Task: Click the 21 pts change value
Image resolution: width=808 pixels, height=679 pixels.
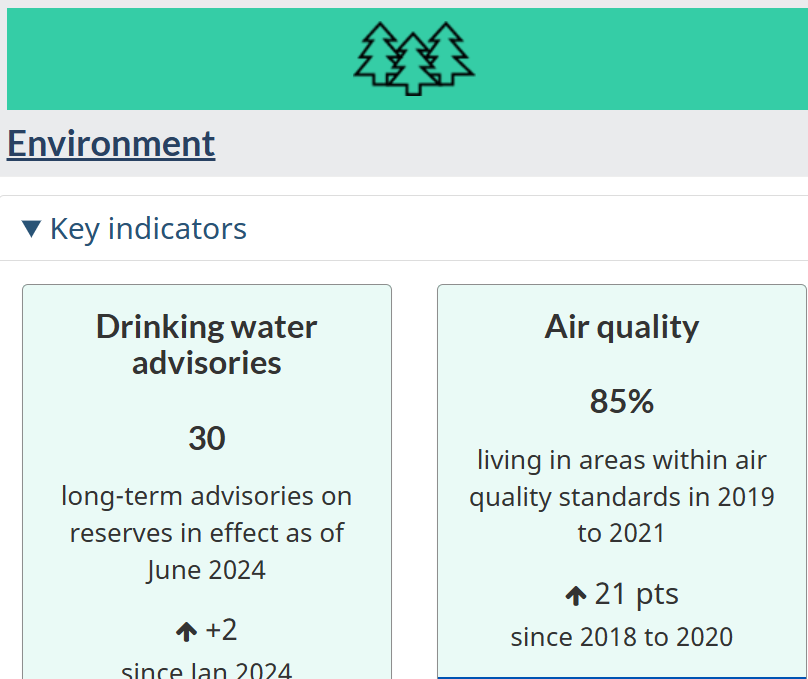Action: pos(636,594)
